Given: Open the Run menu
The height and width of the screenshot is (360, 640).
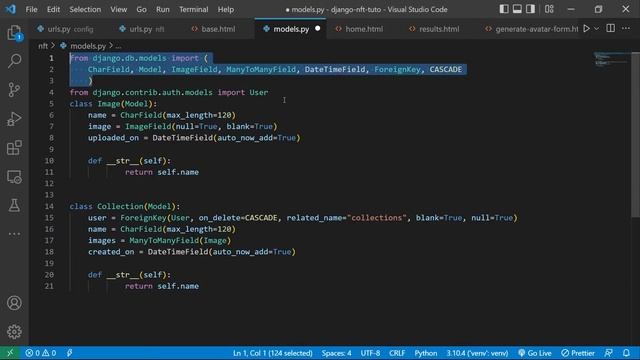Looking at the screenshot, I should (162, 9).
